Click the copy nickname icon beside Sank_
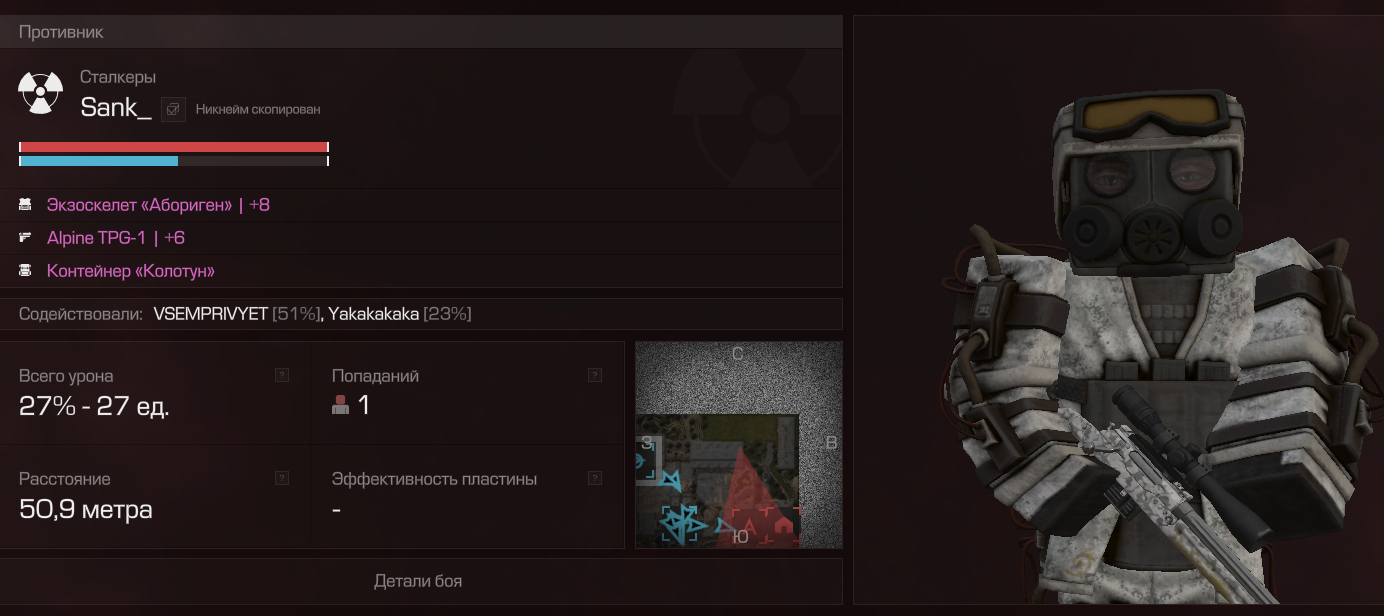 coord(173,109)
